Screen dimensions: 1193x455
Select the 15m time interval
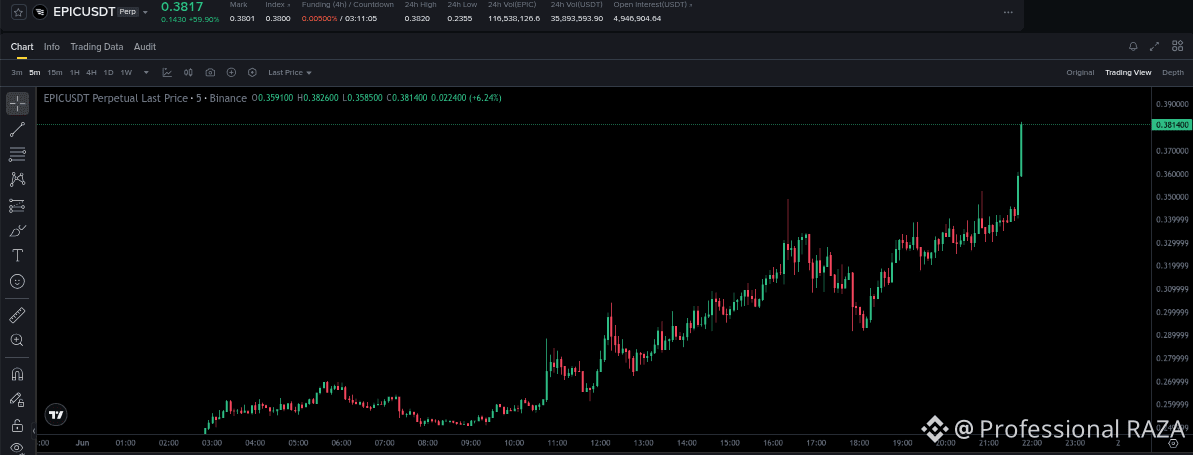coord(55,72)
